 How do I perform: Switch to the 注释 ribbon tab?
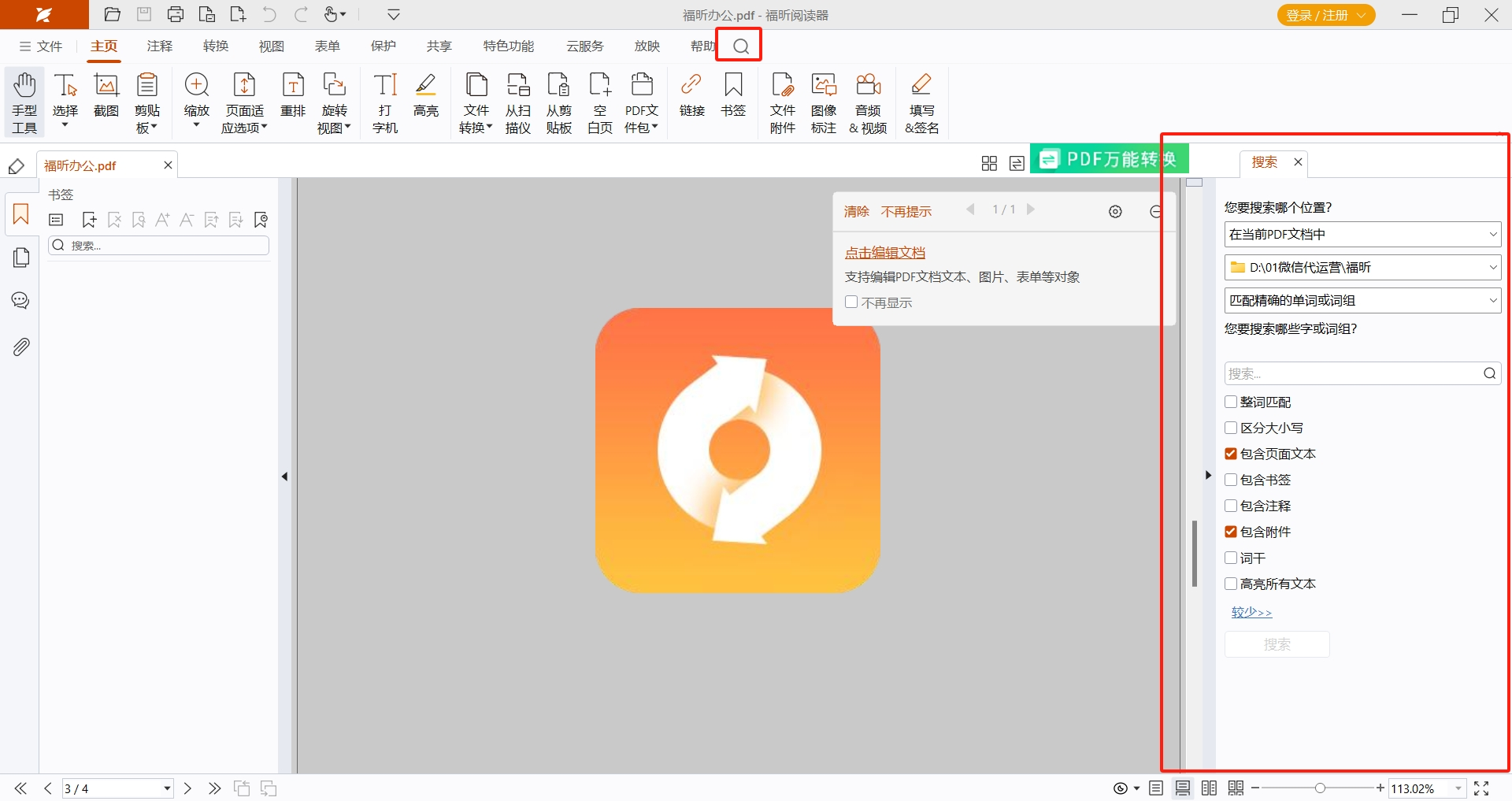click(x=159, y=46)
